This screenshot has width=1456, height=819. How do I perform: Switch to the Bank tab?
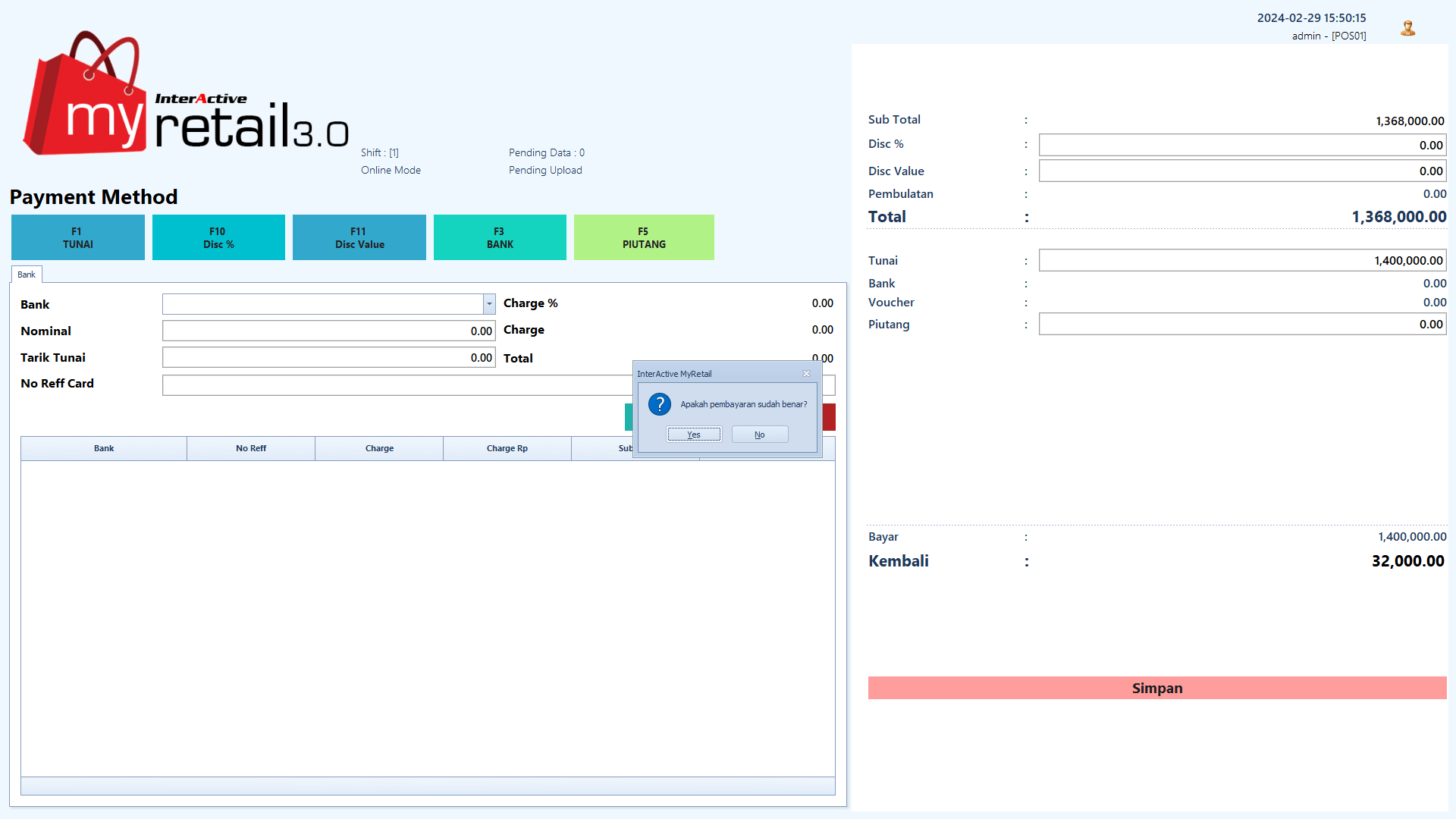tap(27, 275)
